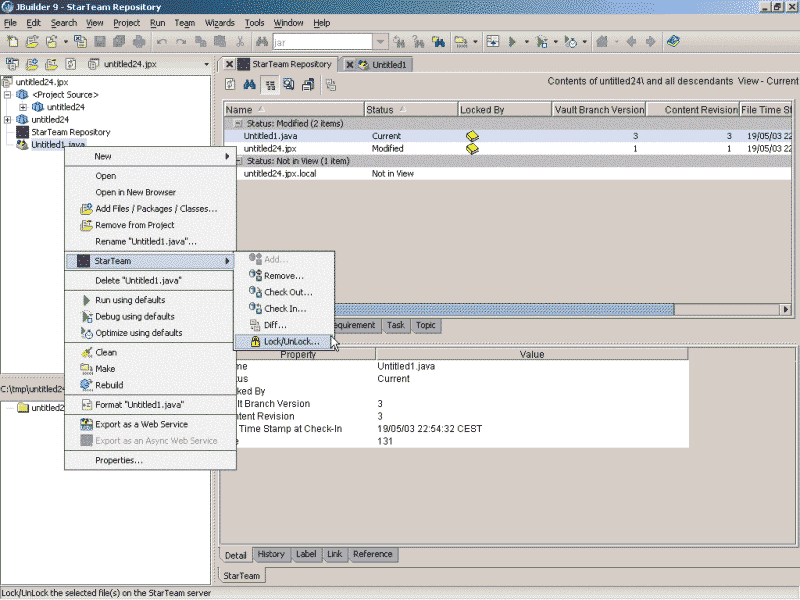Image resolution: width=800 pixels, height=600 pixels.
Task: Open the search combo box dropdown arrow
Action: point(380,42)
